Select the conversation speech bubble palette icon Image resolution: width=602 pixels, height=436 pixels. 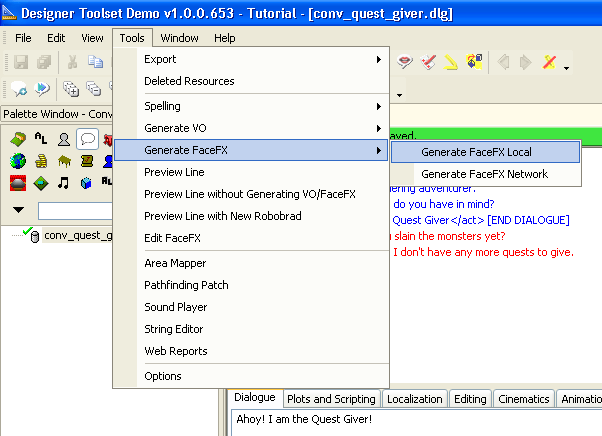click(x=87, y=139)
